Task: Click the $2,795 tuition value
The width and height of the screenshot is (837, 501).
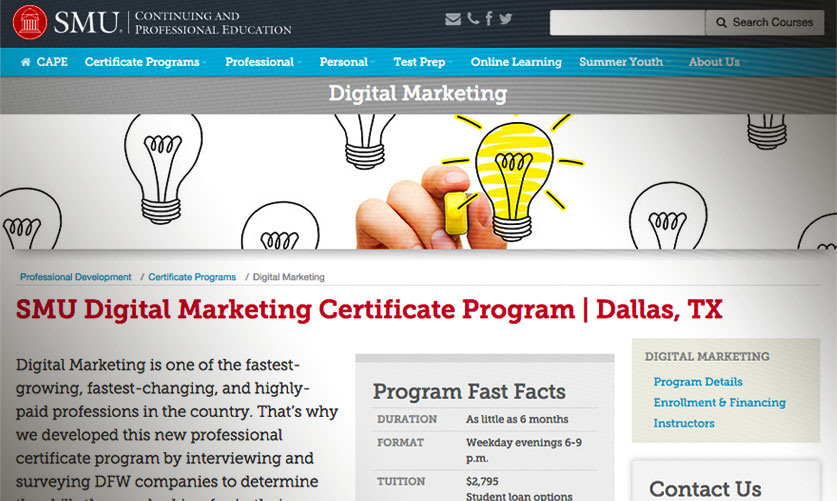Action: tap(481, 482)
